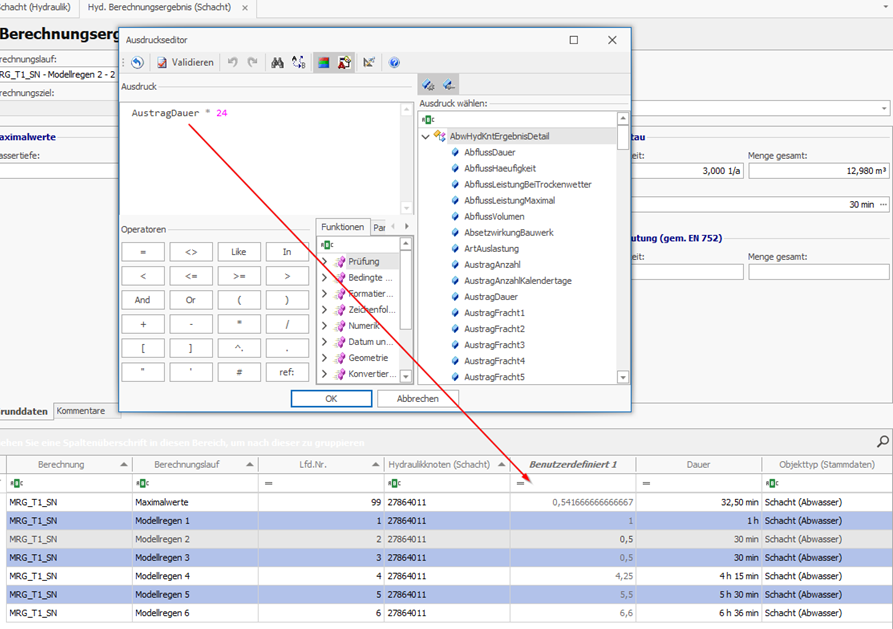Click the find-and-replace icon beside the binoculars
Image resolution: width=893 pixels, height=629 pixels.
[x=298, y=62]
